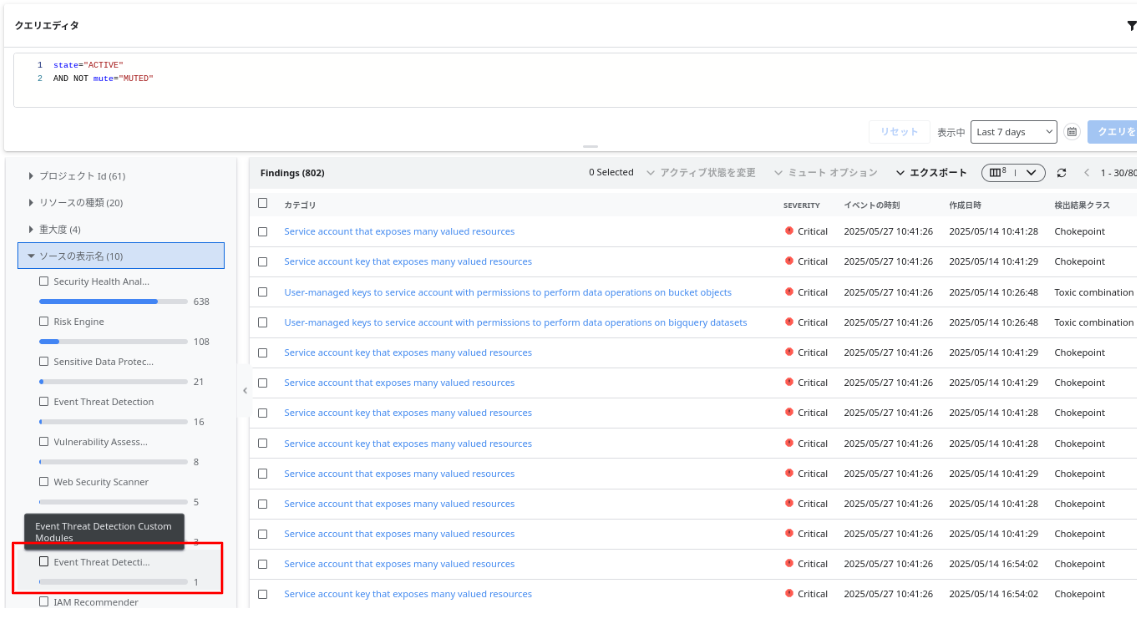Click the Security Health Analytics count bar

(x=113, y=301)
